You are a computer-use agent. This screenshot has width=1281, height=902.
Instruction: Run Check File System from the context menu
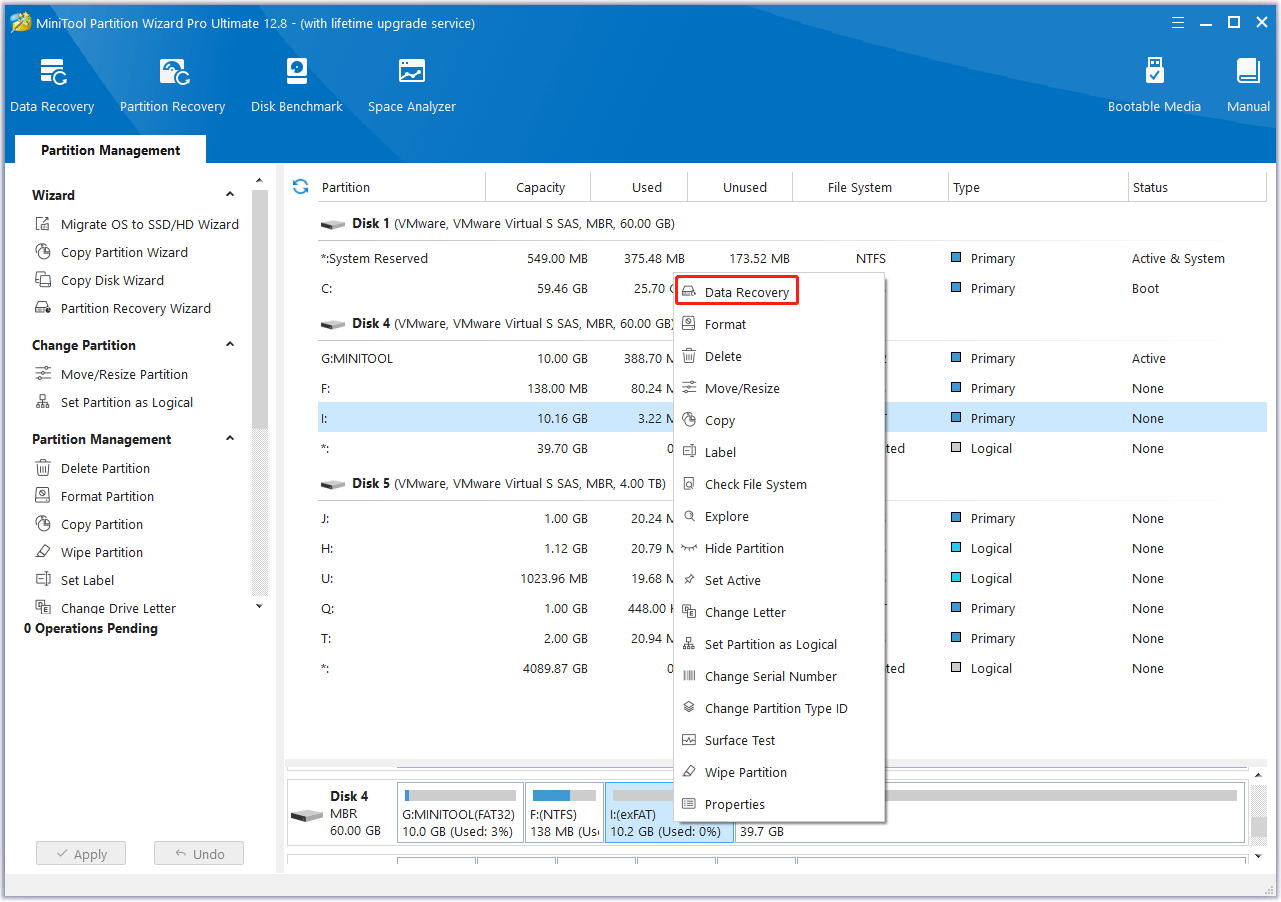pos(780,484)
